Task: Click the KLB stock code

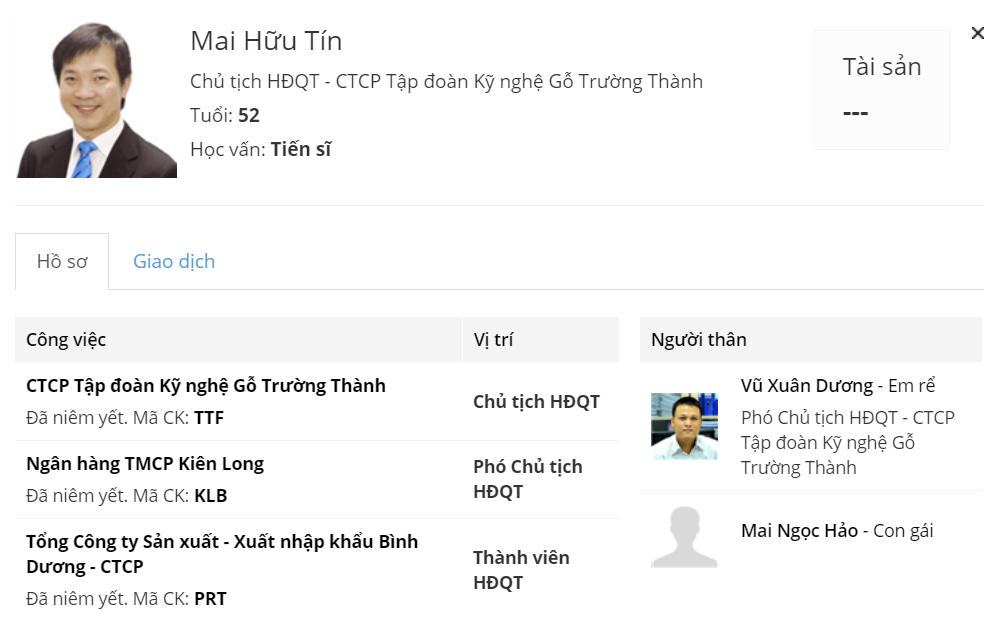Action: pyautogui.click(x=211, y=496)
